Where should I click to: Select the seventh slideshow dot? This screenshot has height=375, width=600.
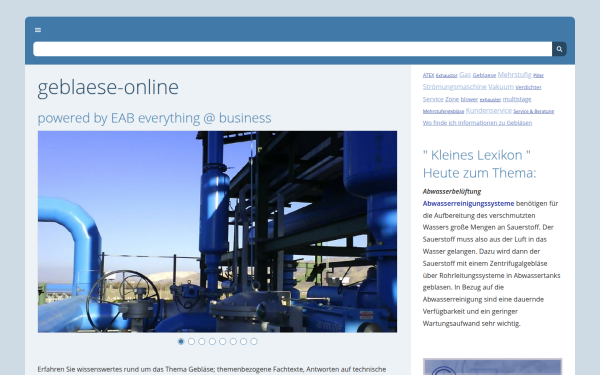pyautogui.click(x=243, y=341)
